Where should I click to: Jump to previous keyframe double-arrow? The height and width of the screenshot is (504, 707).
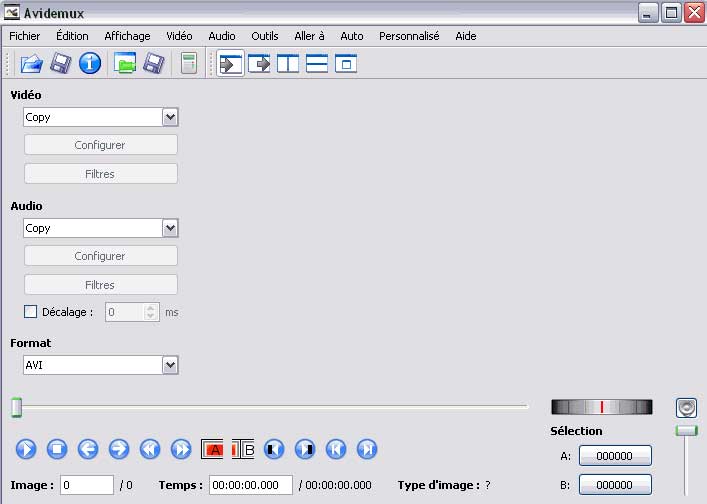click(x=150, y=449)
